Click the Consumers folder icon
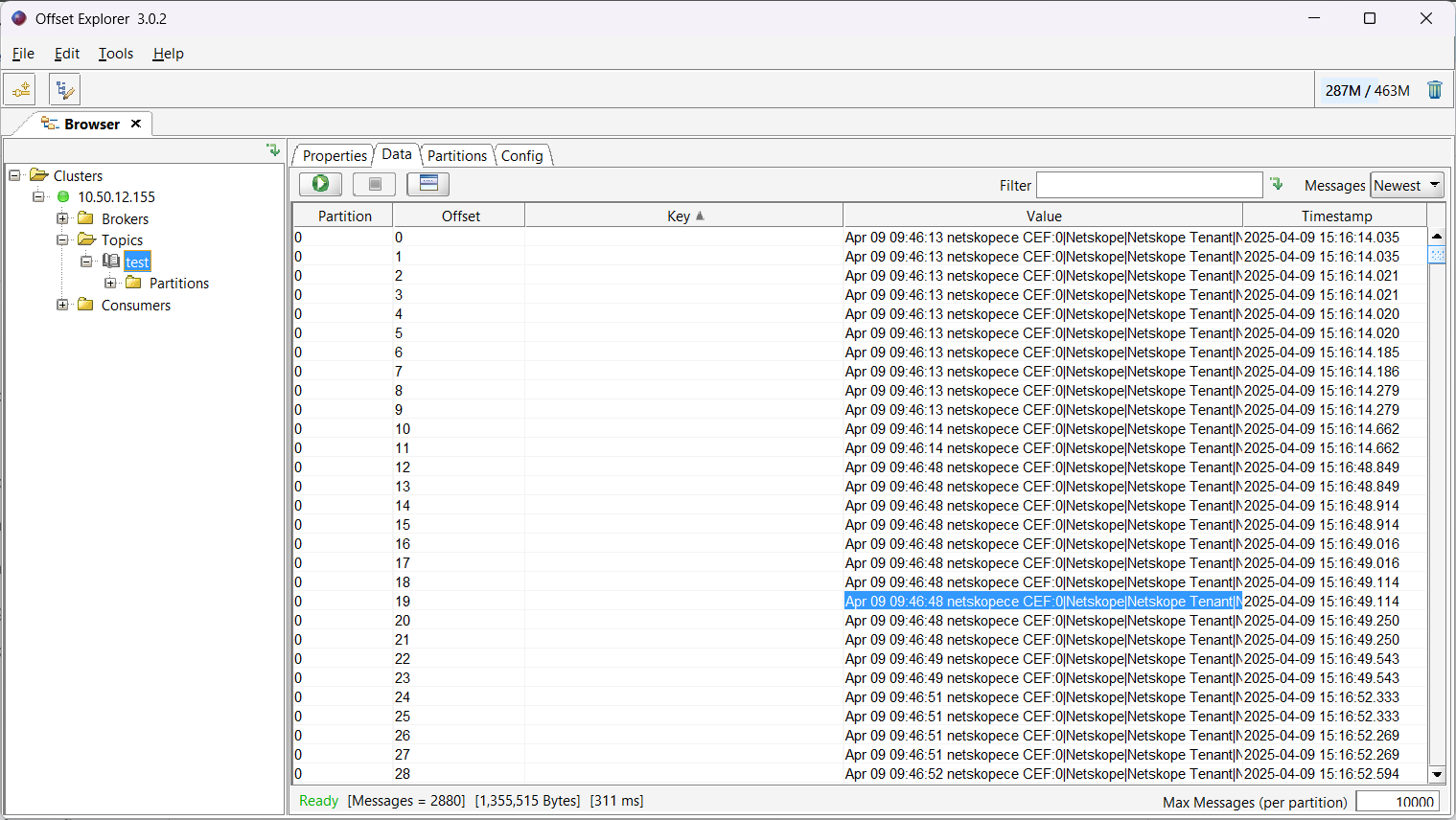 pos(85,305)
